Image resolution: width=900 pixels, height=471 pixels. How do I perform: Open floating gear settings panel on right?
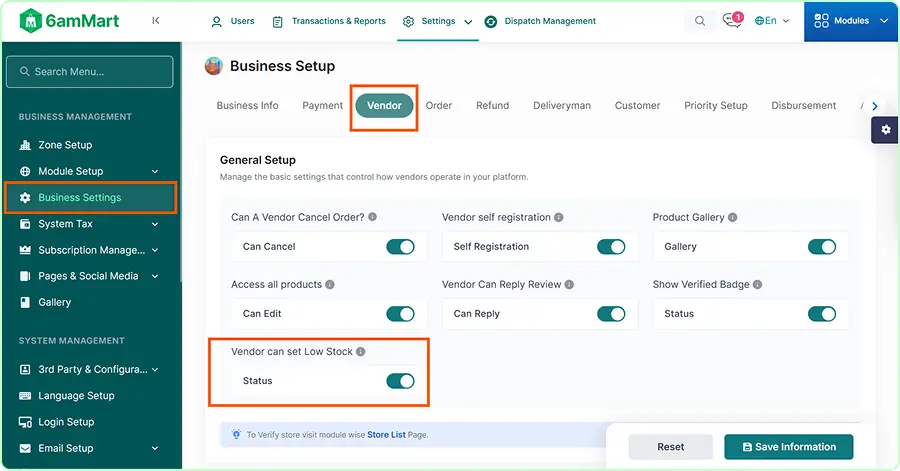[886, 130]
